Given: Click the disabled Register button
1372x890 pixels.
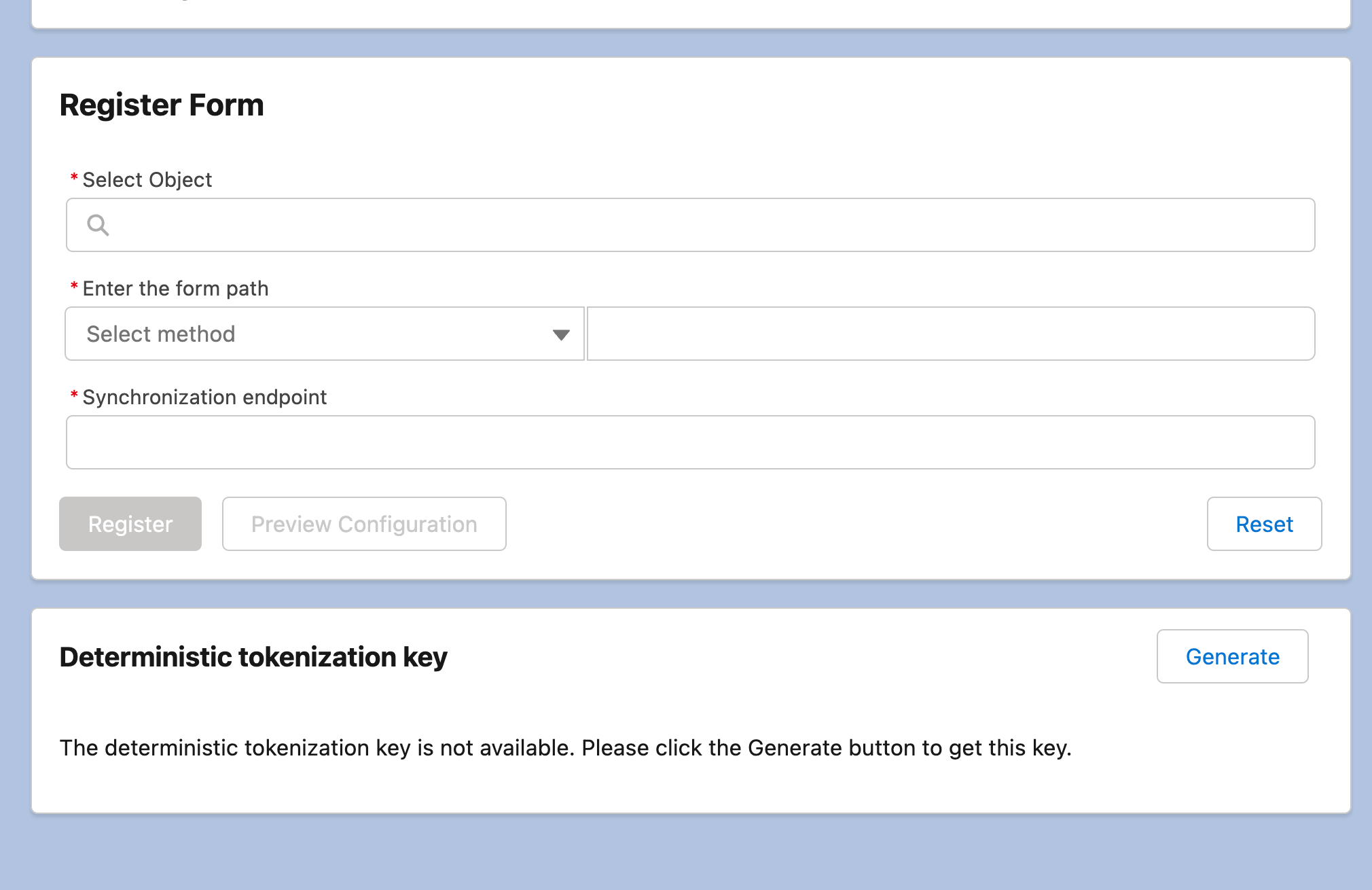Looking at the screenshot, I should click(x=130, y=523).
